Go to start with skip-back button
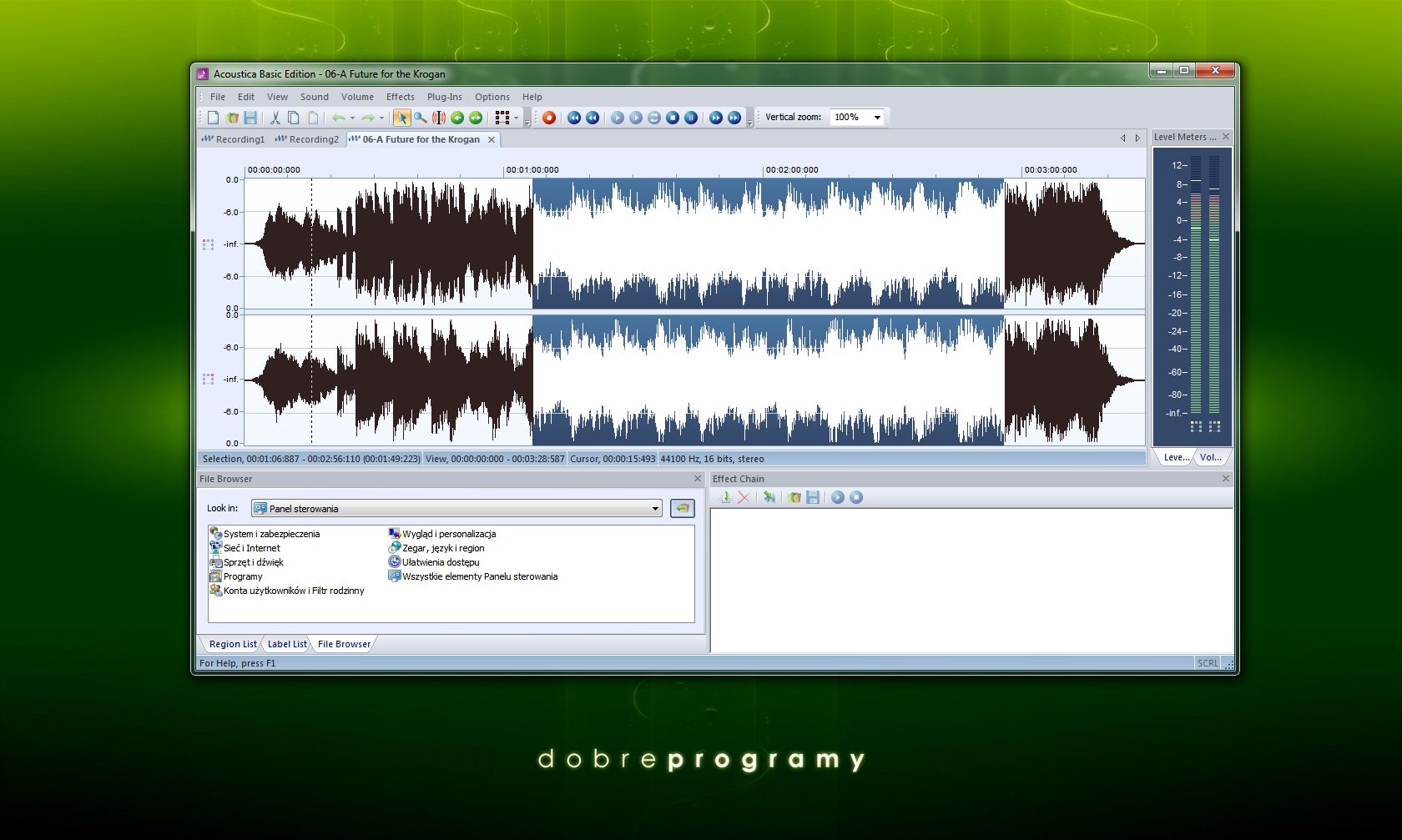 (x=574, y=118)
